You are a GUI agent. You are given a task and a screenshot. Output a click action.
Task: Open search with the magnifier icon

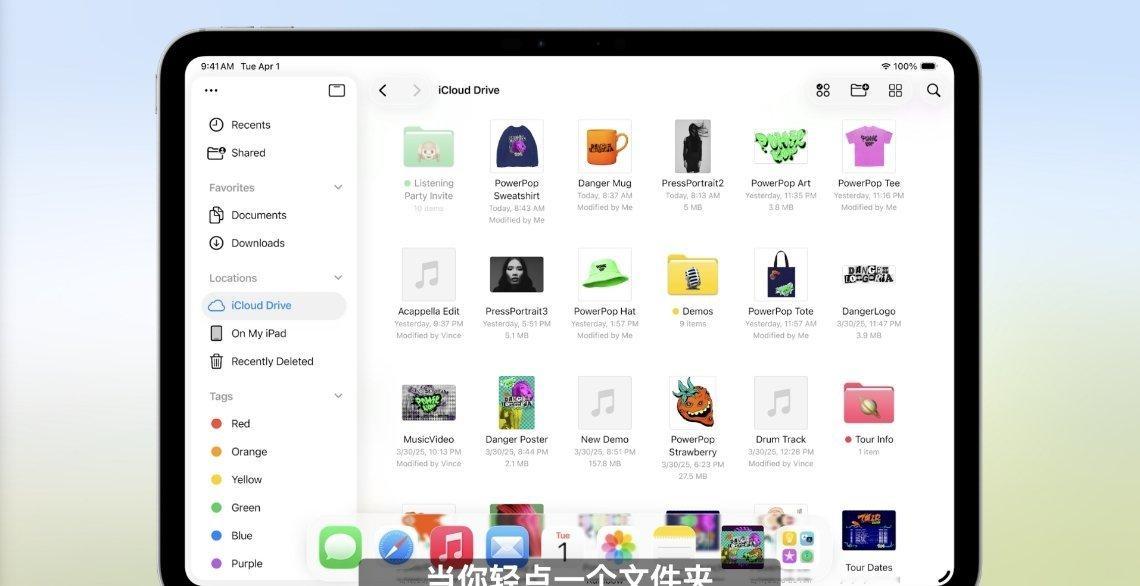(x=934, y=90)
